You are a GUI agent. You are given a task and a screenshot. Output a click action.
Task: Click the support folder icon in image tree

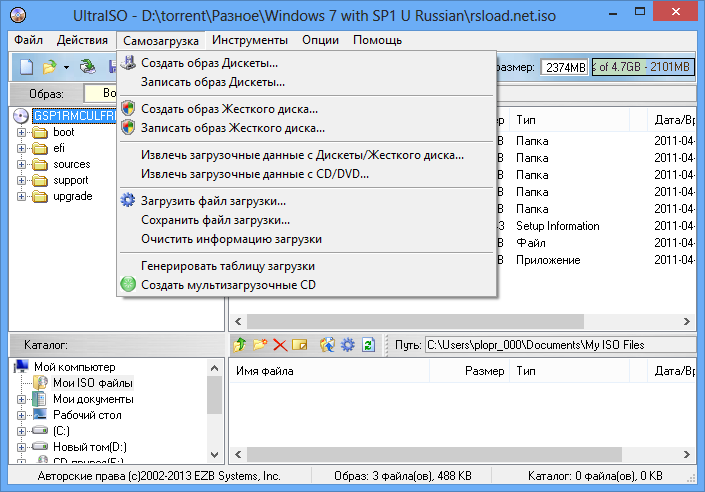tap(40, 180)
